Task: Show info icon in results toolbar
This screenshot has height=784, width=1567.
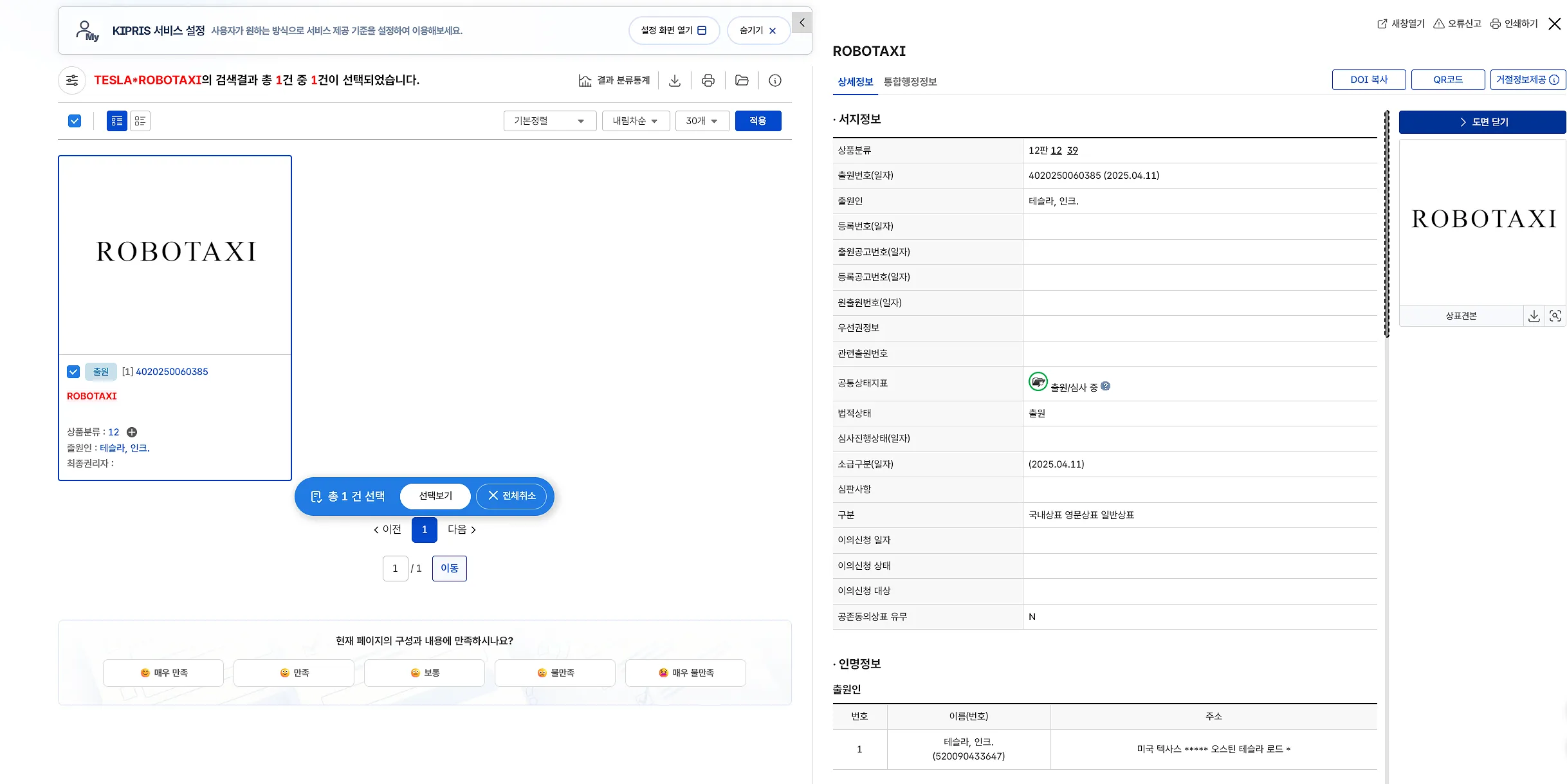Action: coord(775,80)
